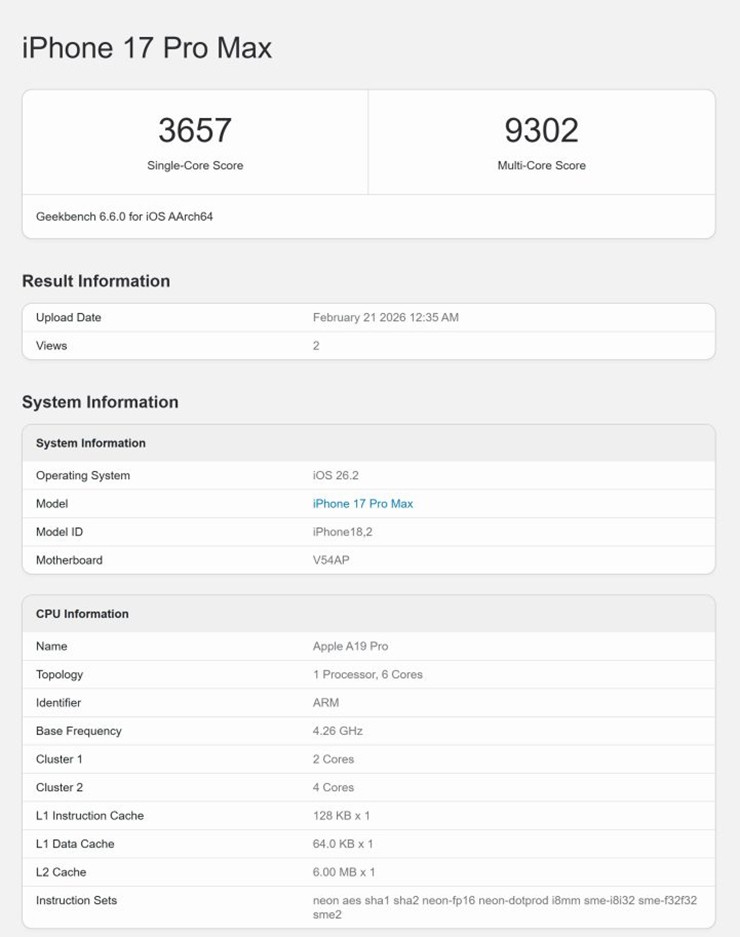Click the Motherboard label
Viewport: 740px width, 937px height.
[69, 560]
